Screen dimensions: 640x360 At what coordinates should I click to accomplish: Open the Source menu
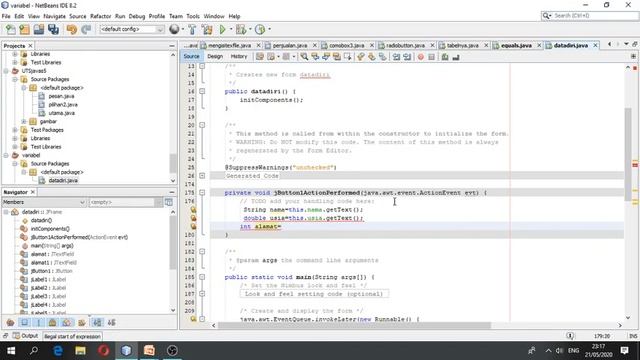click(78, 16)
